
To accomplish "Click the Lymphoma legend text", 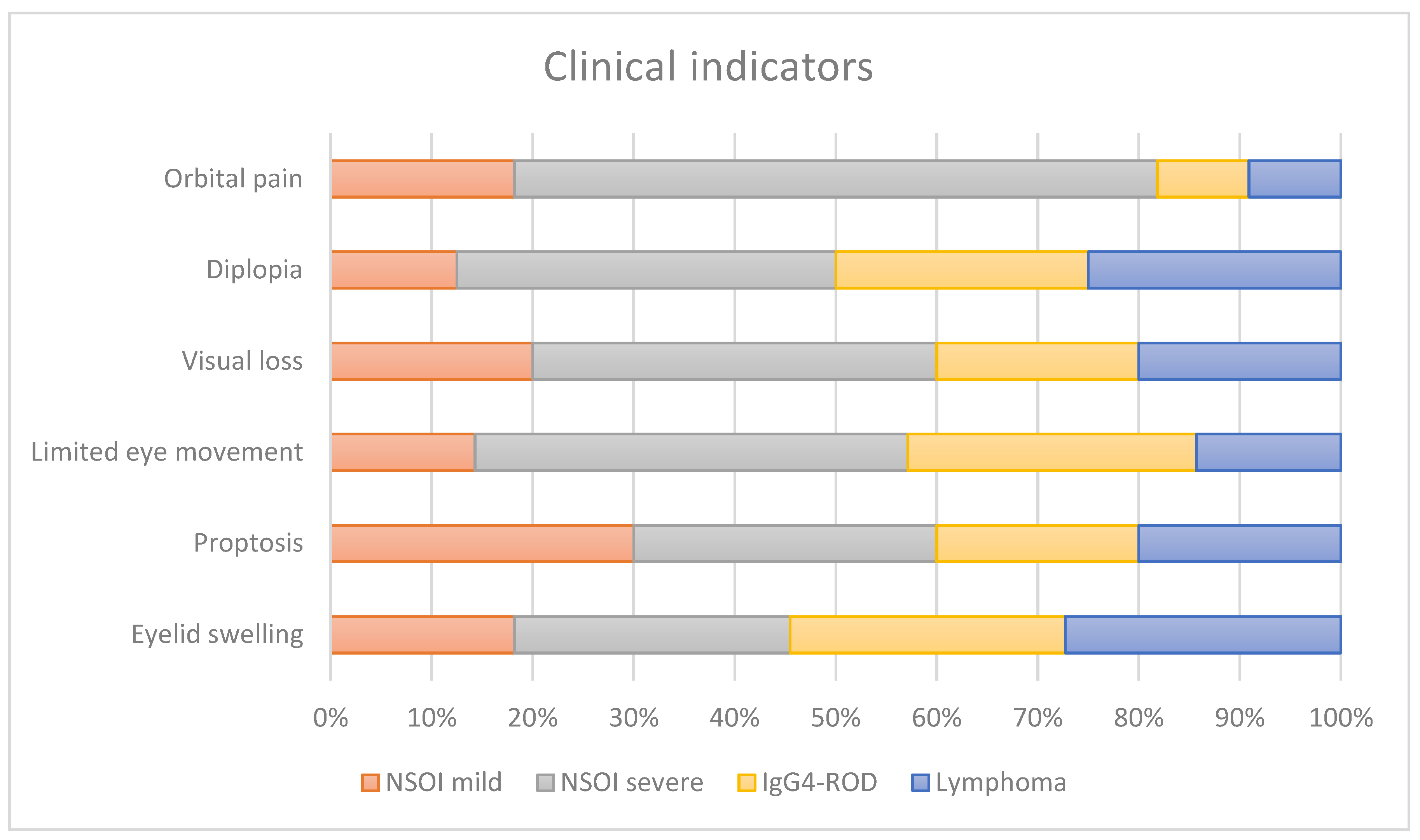I will [1001, 783].
